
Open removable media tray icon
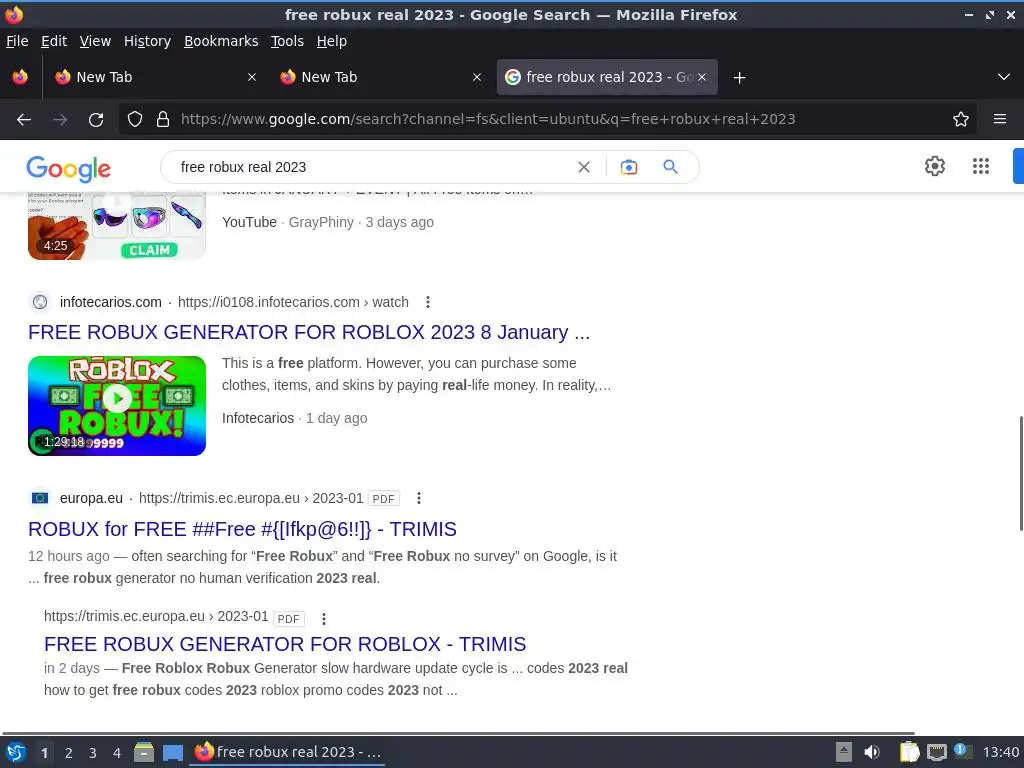point(843,752)
